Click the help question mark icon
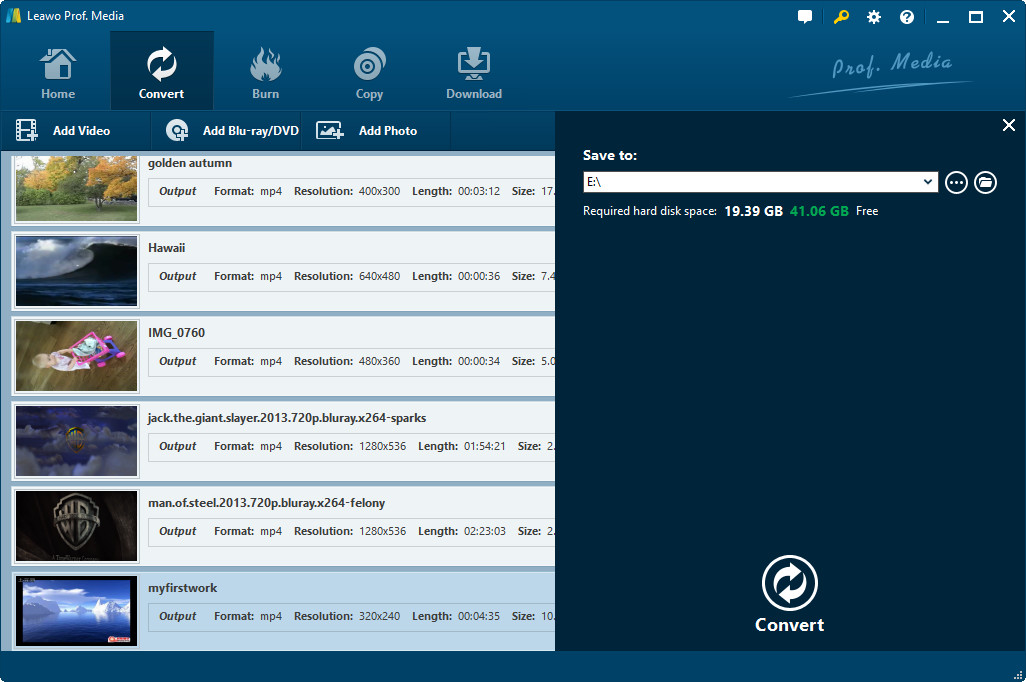The width and height of the screenshot is (1026, 682). click(x=907, y=17)
